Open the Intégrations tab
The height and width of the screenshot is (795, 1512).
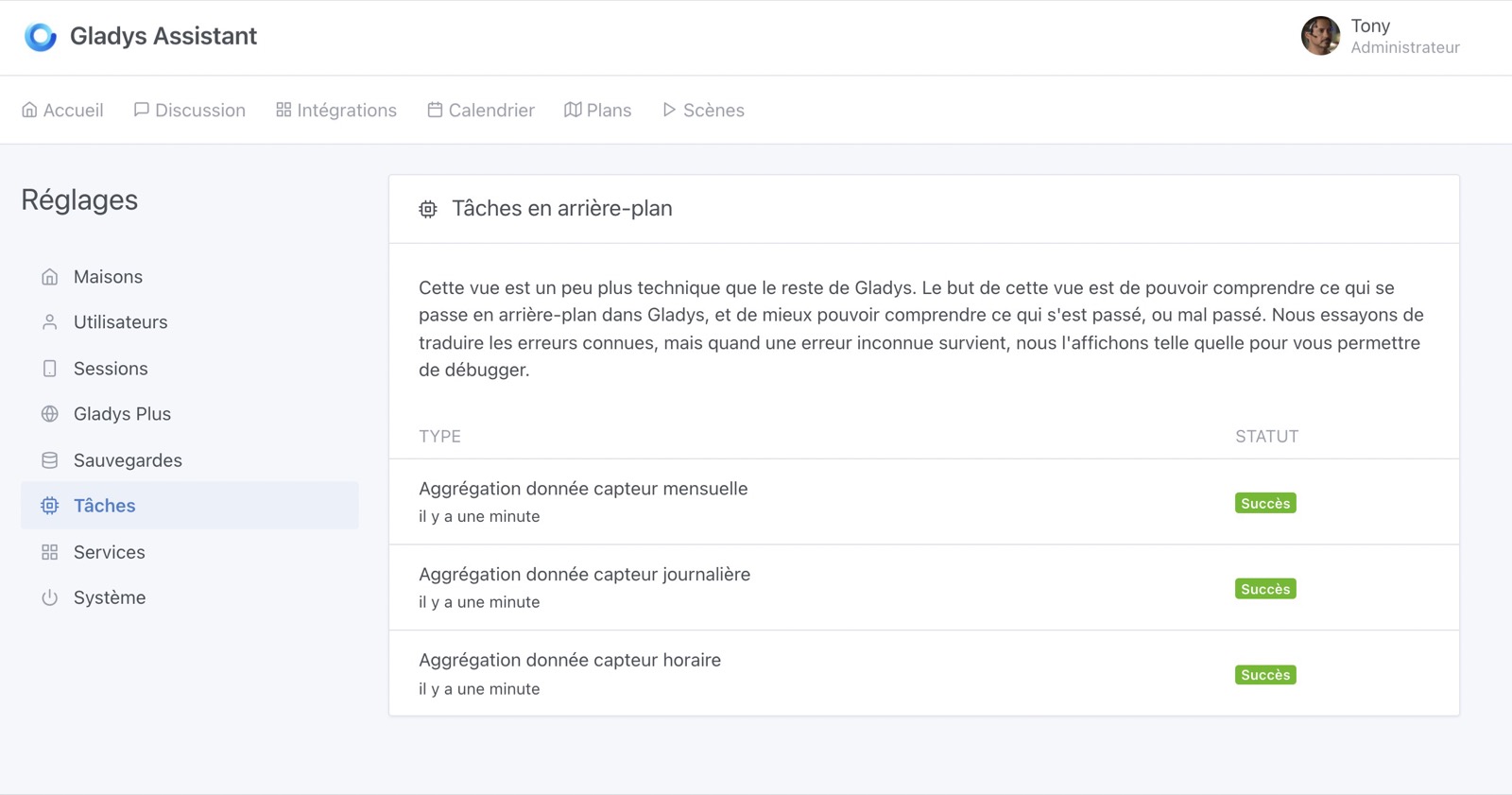tap(336, 111)
